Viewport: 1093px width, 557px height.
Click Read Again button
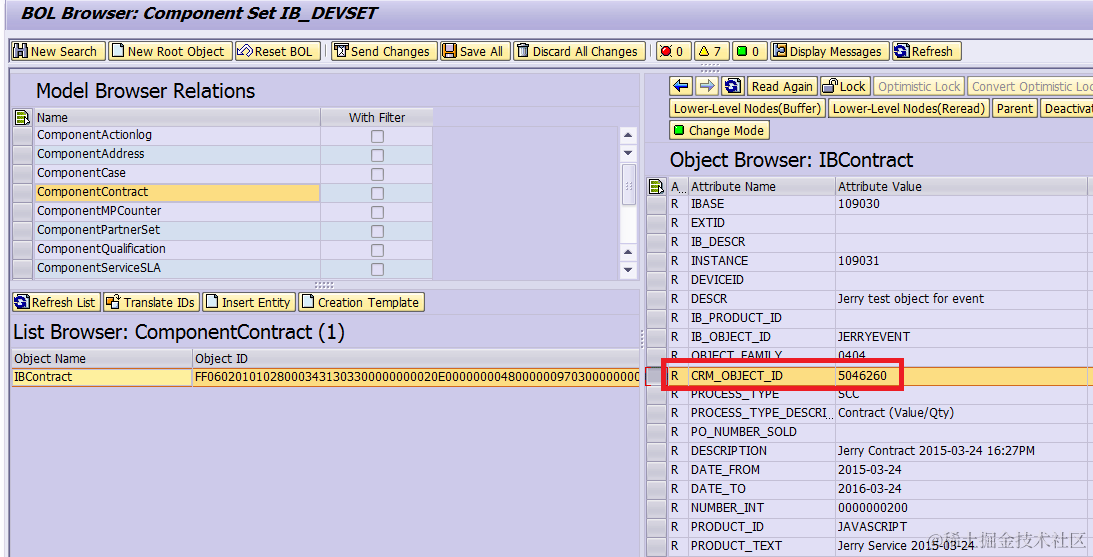782,86
